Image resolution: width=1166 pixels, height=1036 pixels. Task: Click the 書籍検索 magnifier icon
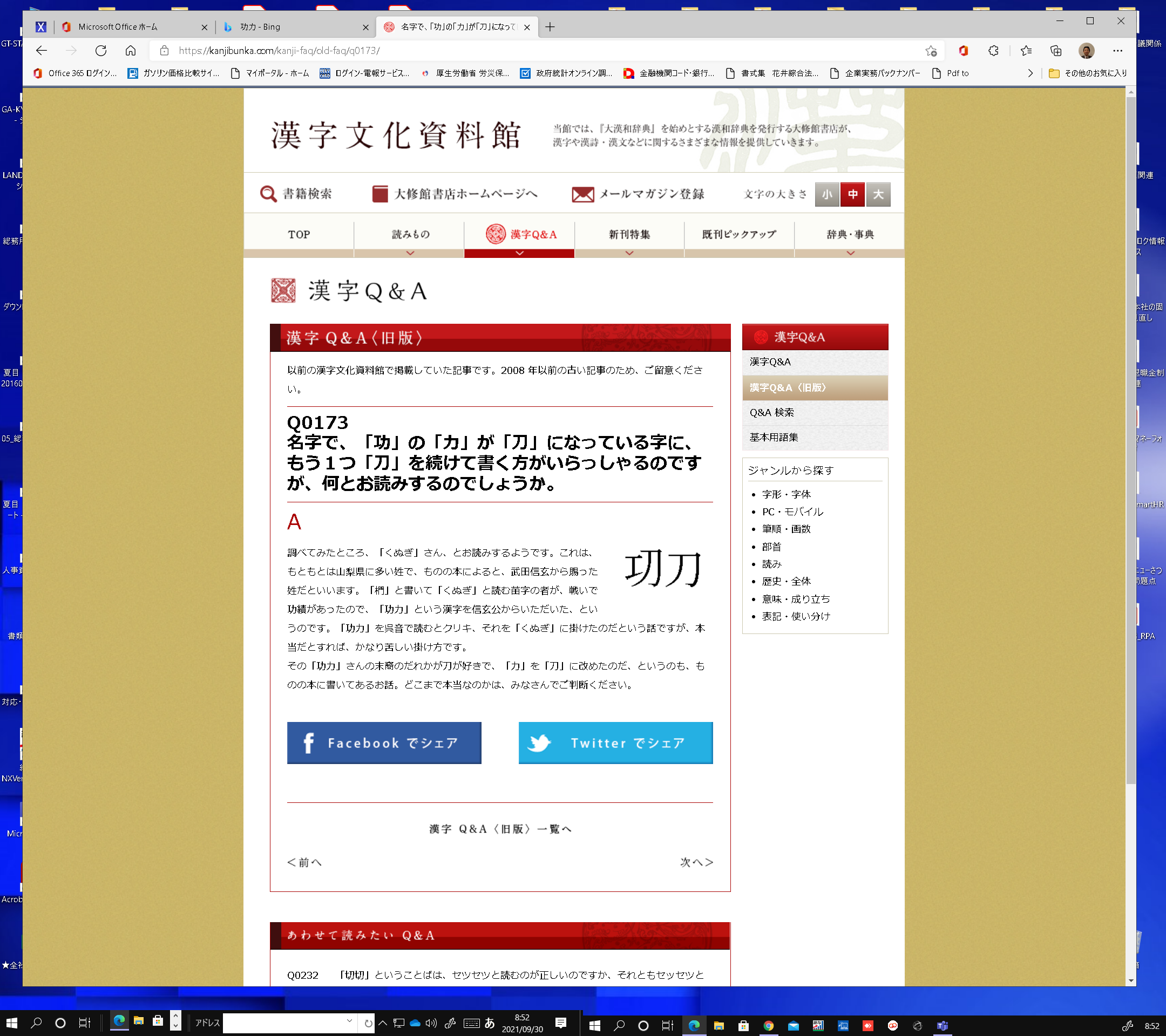pyautogui.click(x=268, y=194)
